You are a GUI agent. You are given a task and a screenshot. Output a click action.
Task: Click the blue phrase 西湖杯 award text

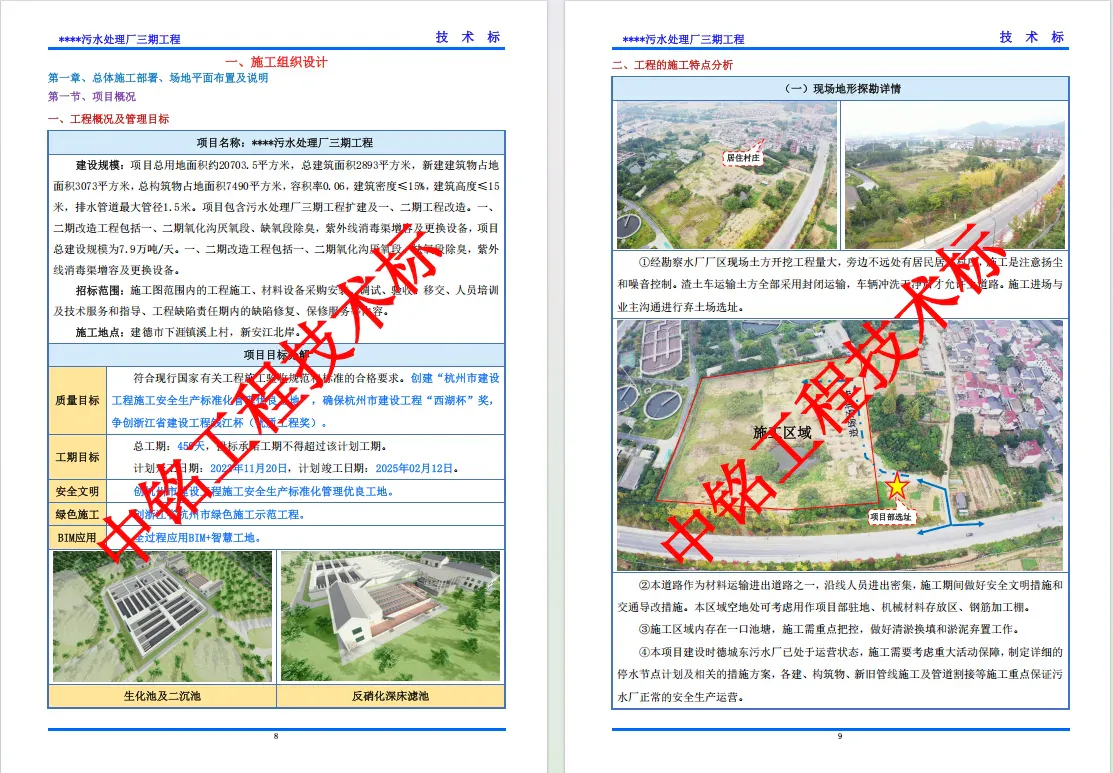(450, 400)
